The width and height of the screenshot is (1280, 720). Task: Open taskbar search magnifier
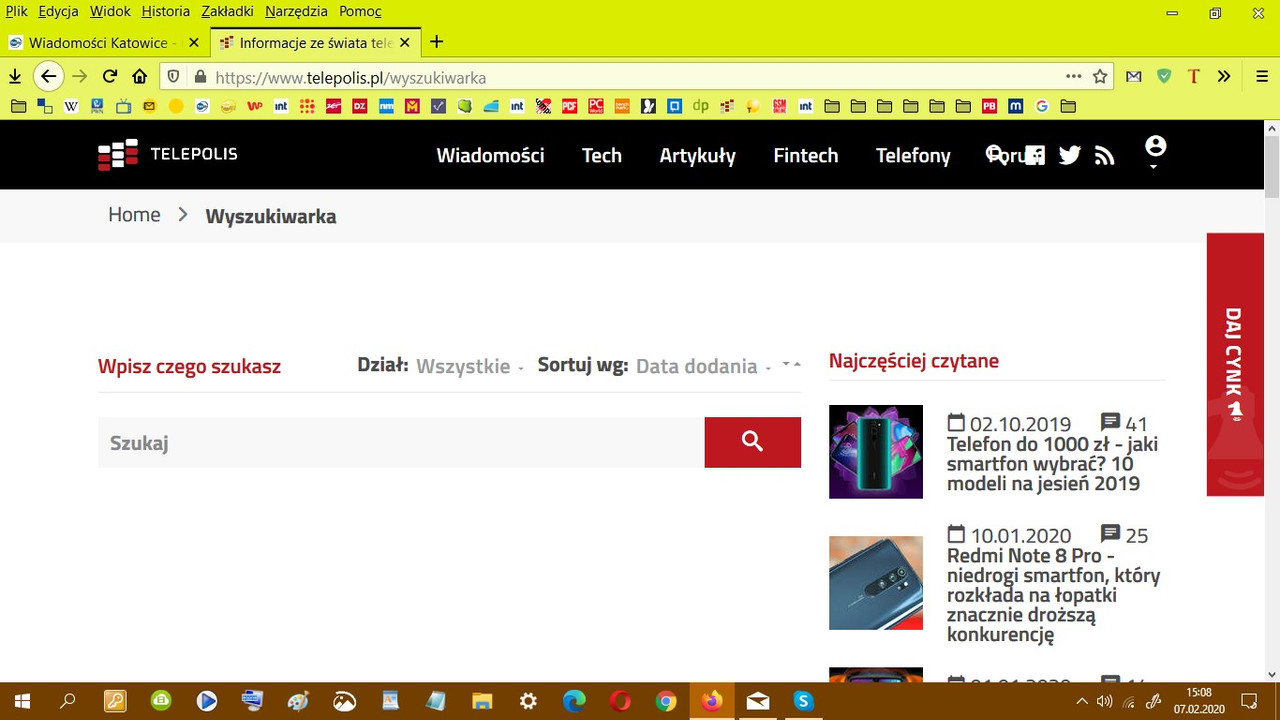click(x=68, y=701)
